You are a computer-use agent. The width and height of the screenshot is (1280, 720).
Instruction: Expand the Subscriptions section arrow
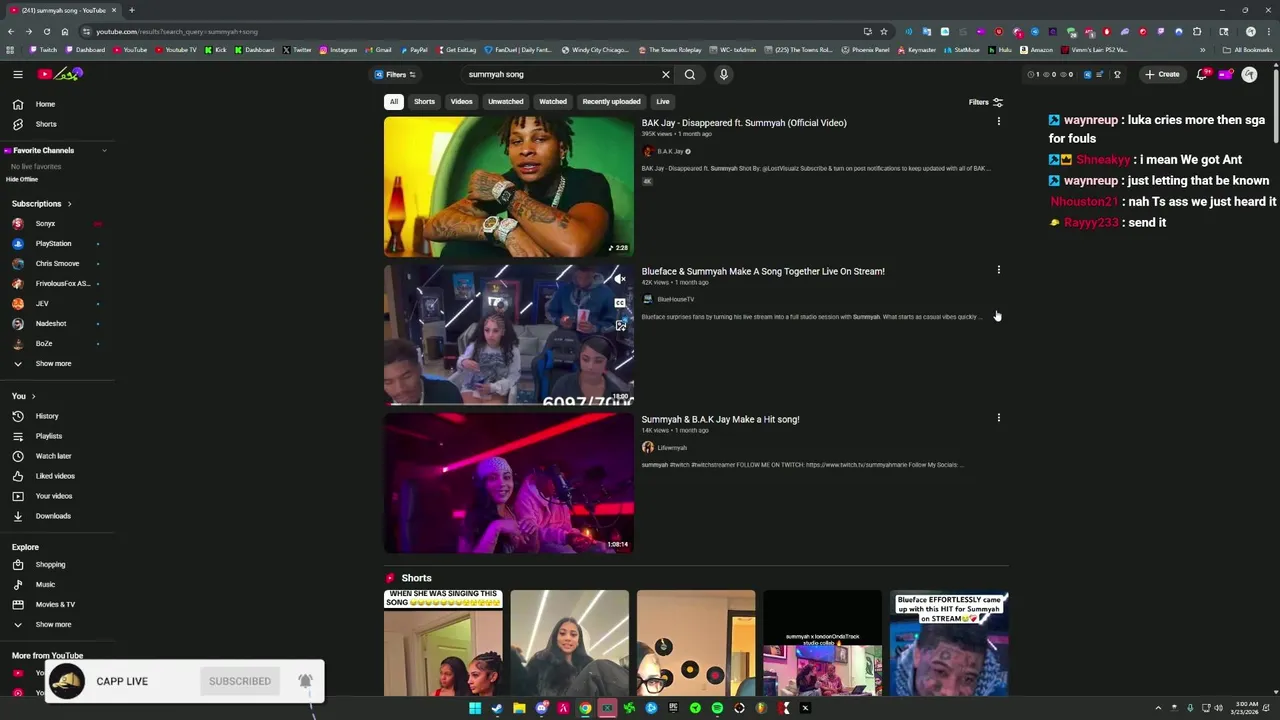click(69, 204)
